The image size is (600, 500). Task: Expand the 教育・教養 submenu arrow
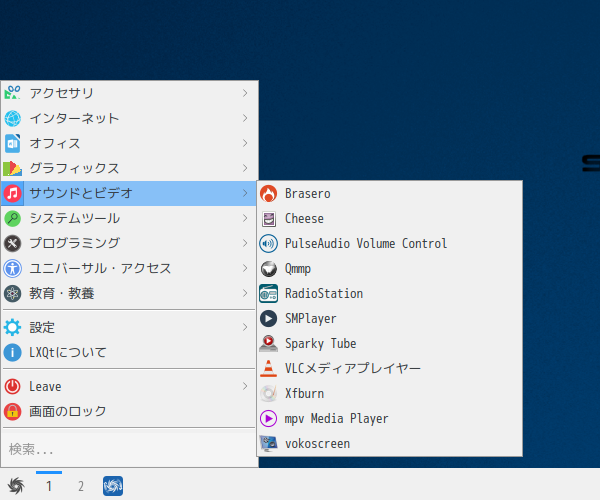[245, 293]
